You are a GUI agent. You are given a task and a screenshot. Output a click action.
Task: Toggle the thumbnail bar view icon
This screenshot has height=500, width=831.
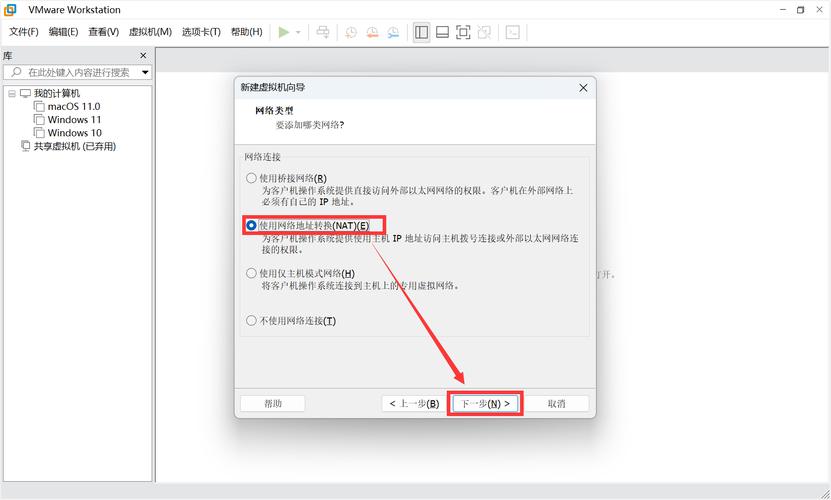(442, 32)
